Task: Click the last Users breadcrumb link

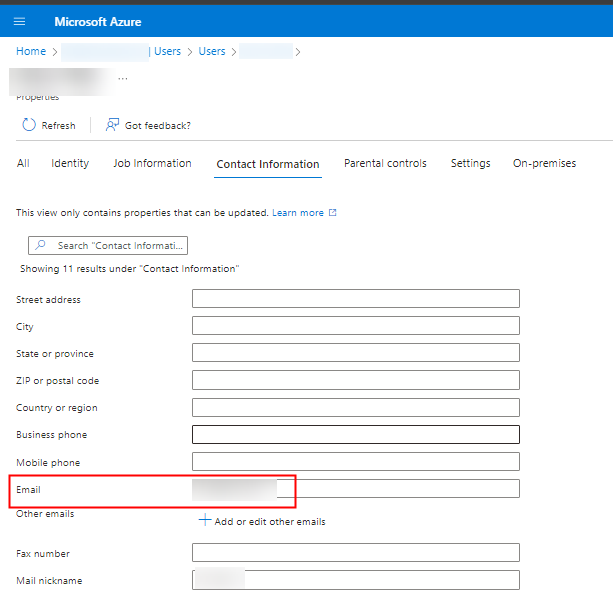Action: click(212, 51)
